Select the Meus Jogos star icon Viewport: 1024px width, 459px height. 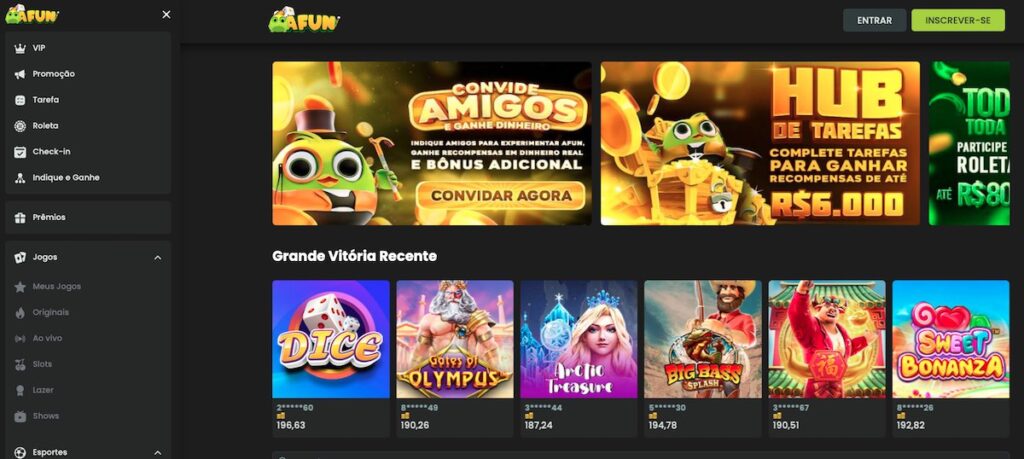tap(20, 287)
